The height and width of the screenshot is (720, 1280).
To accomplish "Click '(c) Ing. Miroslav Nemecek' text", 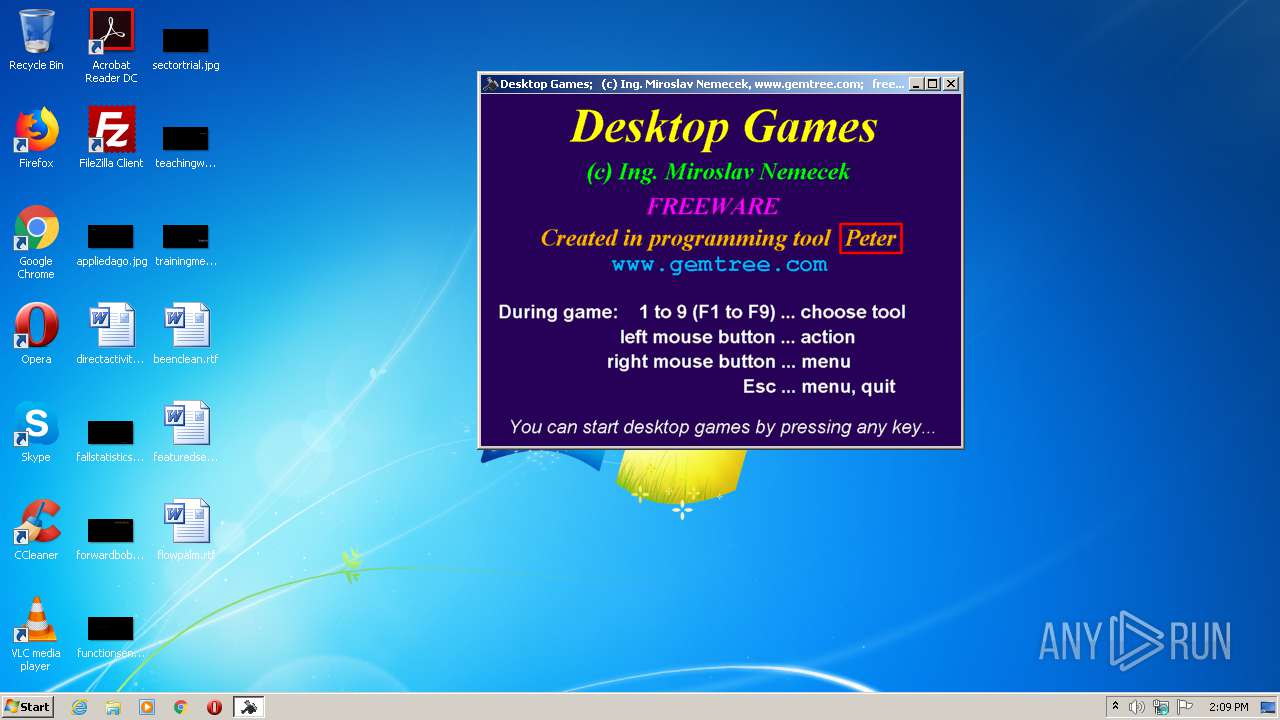I will coord(719,172).
